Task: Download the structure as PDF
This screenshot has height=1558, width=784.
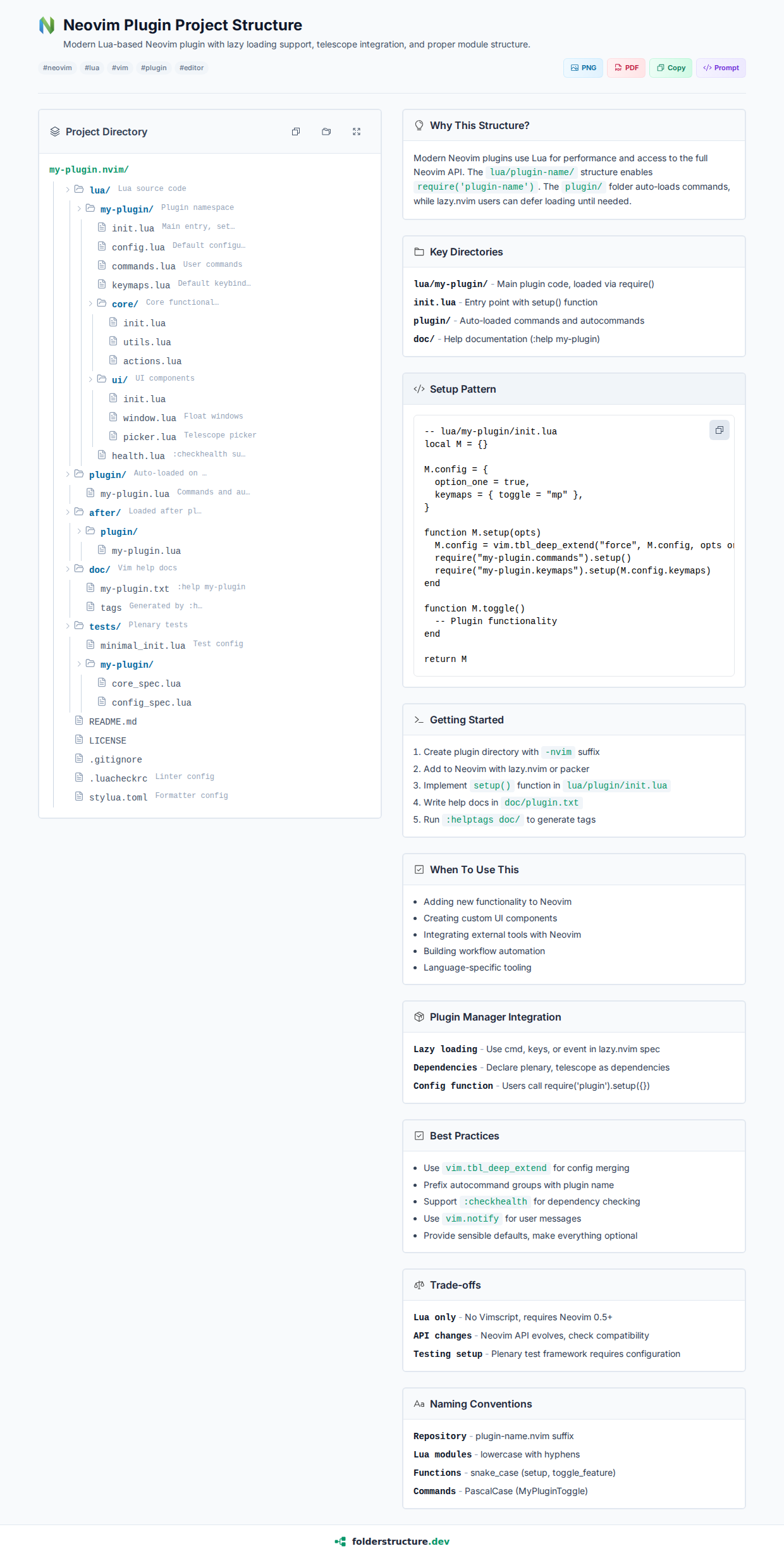Action: coord(626,68)
